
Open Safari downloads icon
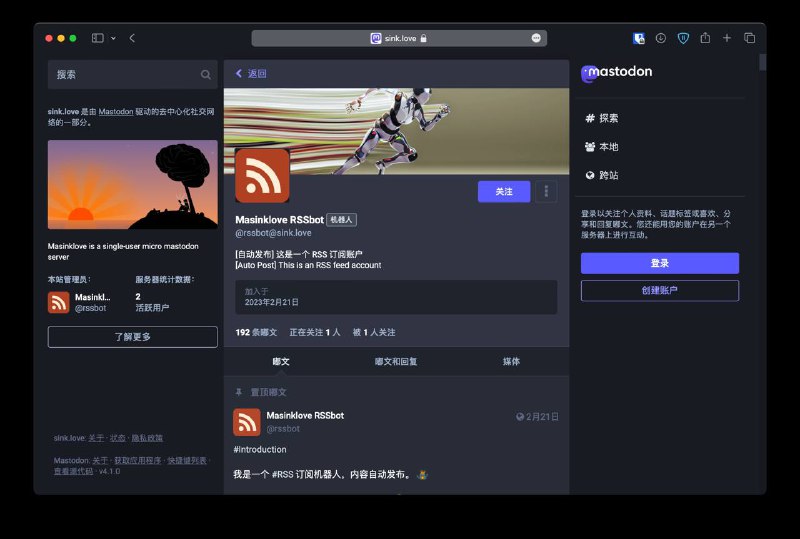661,38
